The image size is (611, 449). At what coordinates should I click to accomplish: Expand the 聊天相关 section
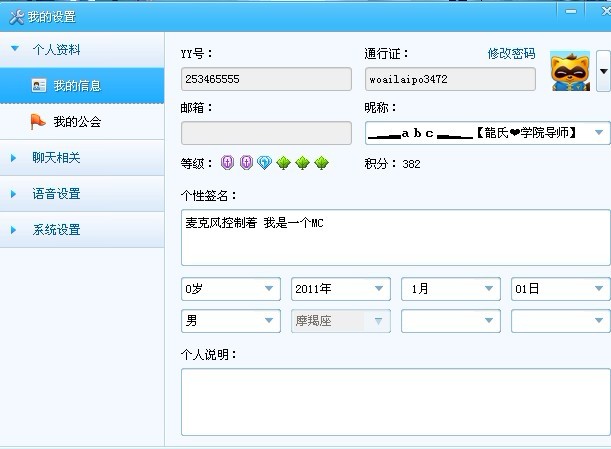point(82,158)
